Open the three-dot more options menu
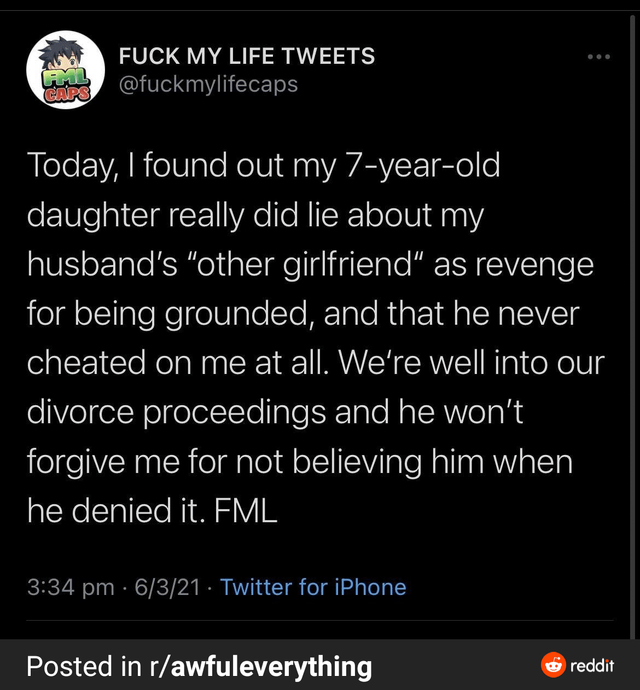 click(x=599, y=57)
